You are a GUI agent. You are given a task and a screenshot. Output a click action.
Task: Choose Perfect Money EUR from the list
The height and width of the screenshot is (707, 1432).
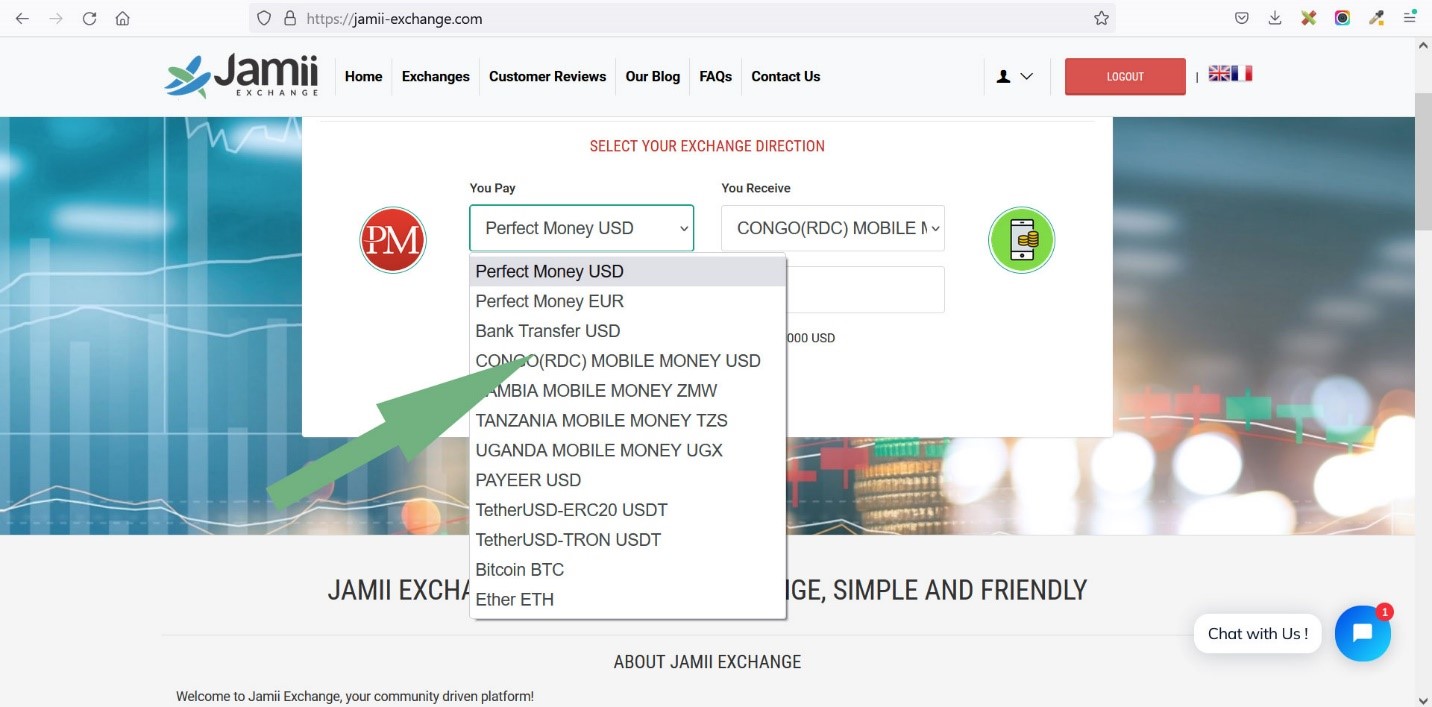[628, 301]
